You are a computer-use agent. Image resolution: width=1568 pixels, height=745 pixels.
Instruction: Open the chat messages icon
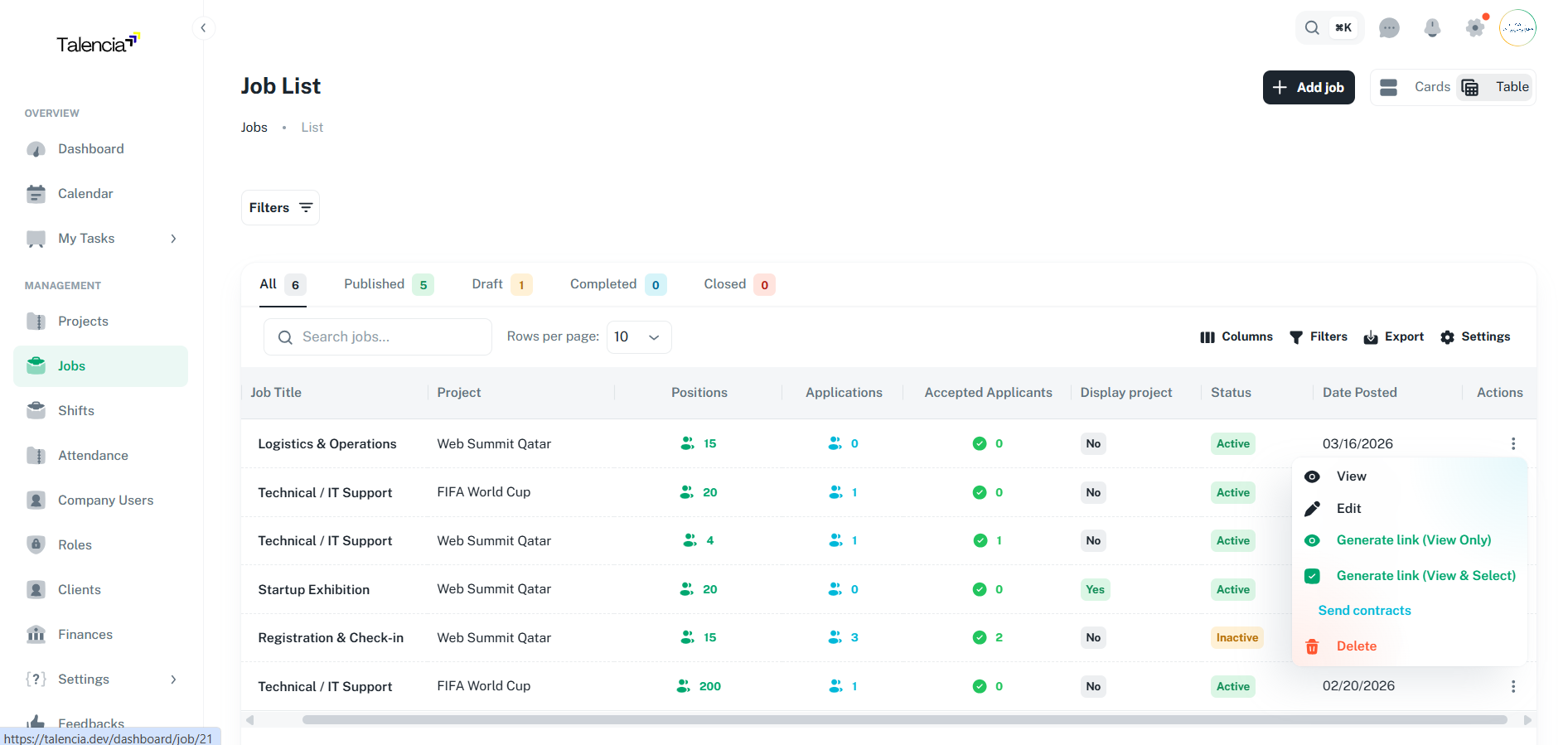[1389, 28]
